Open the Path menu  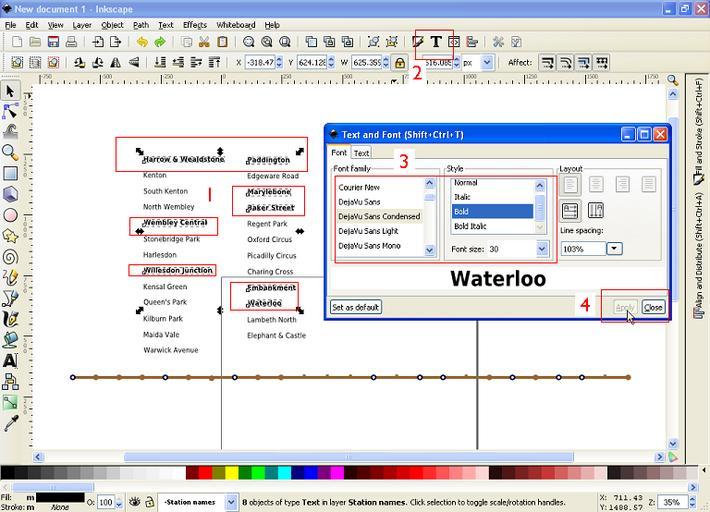coord(141,25)
